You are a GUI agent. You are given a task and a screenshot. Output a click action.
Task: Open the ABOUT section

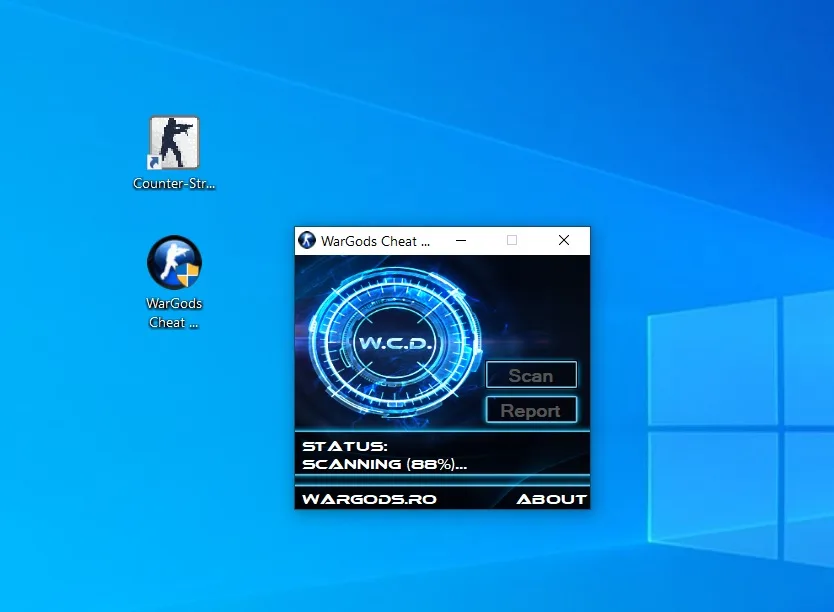click(552, 499)
